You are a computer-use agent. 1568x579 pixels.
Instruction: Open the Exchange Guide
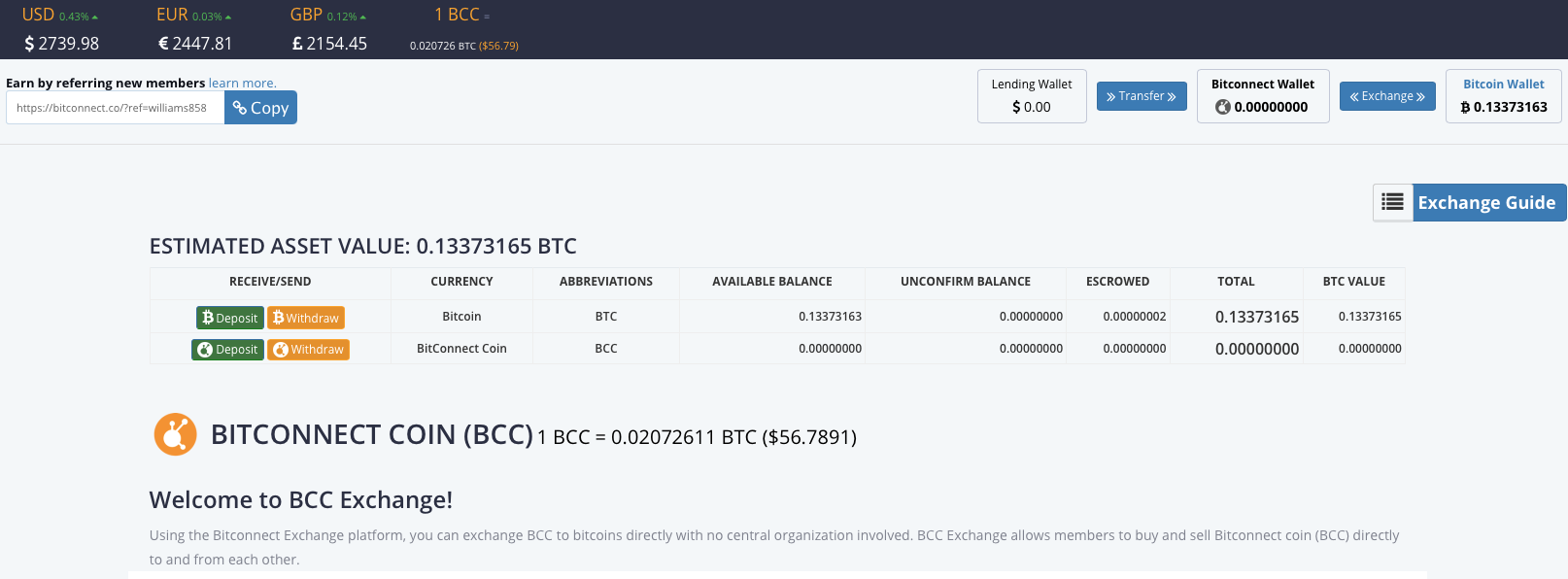[x=1486, y=202]
